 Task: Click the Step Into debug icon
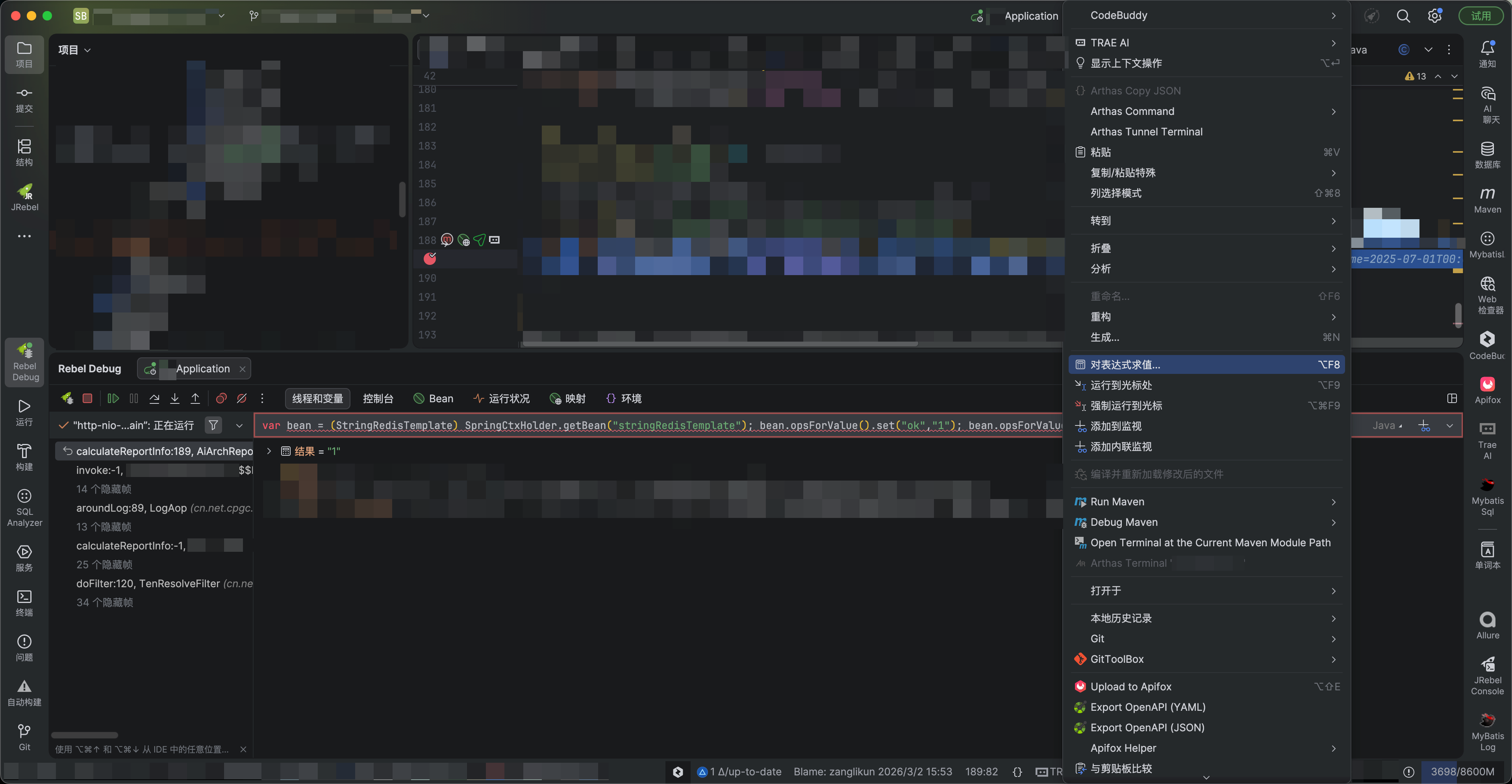175,398
